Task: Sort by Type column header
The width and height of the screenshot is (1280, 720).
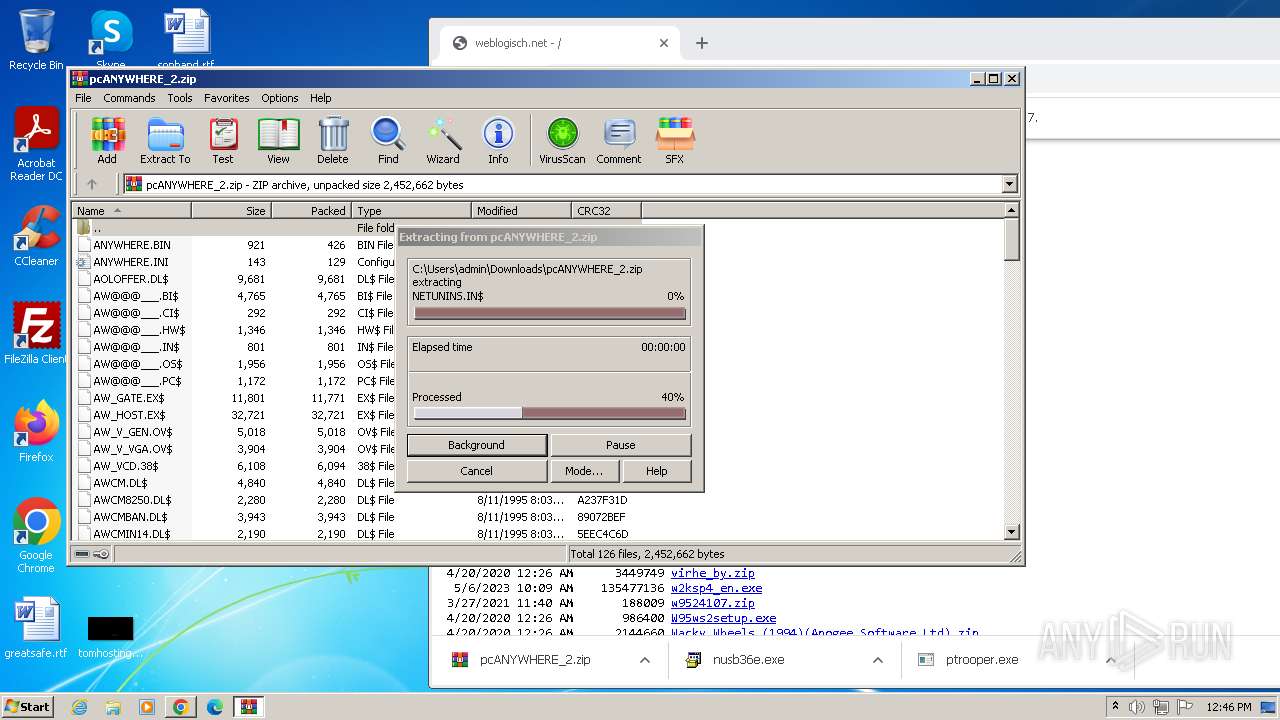Action: (411, 210)
